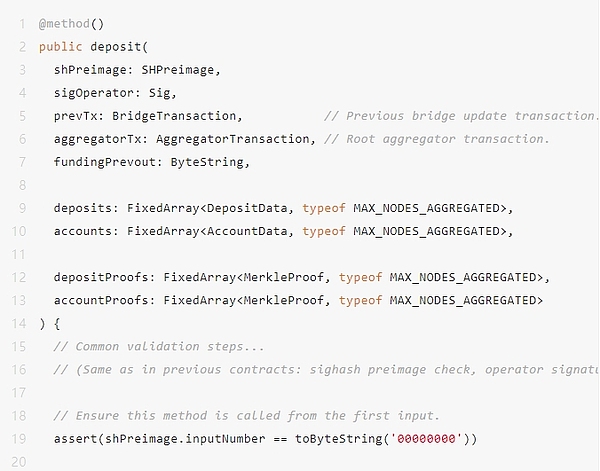Click the assert keyword
600x471 pixels.
tap(74, 439)
